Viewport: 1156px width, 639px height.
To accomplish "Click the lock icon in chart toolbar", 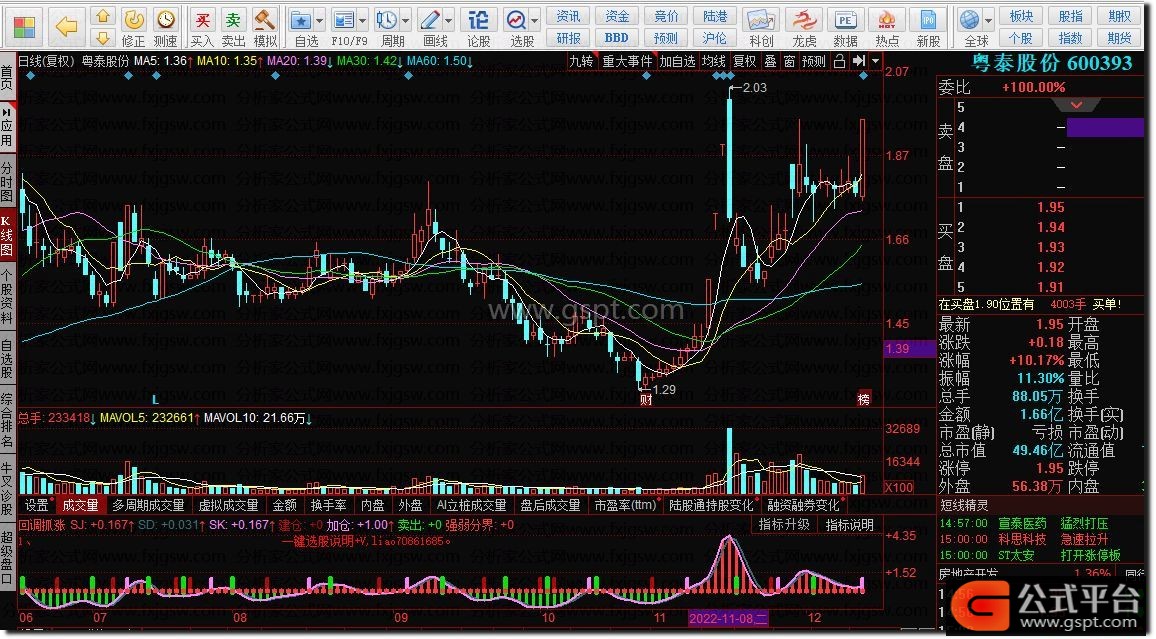I will click(839, 61).
